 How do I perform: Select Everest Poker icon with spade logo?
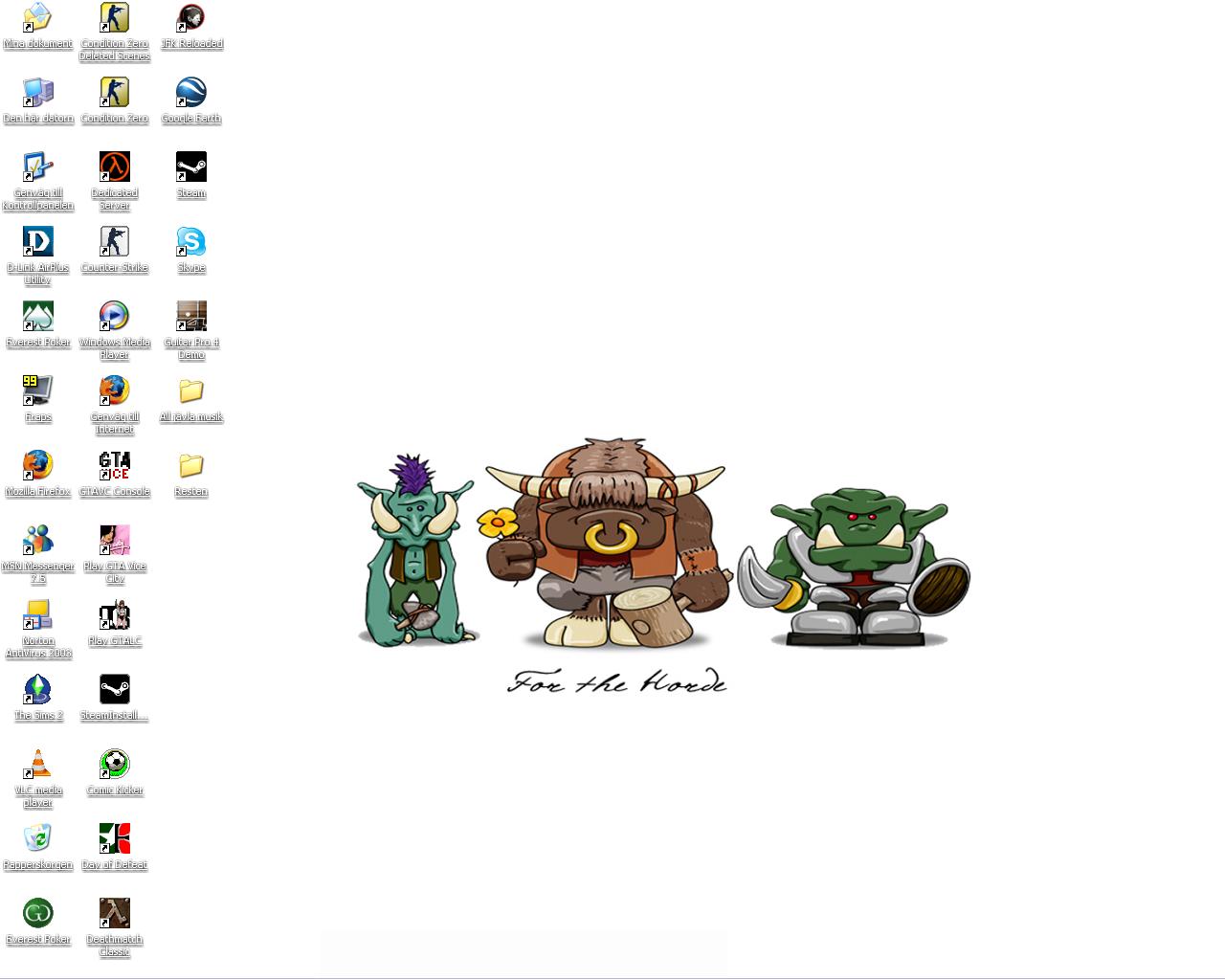38,316
